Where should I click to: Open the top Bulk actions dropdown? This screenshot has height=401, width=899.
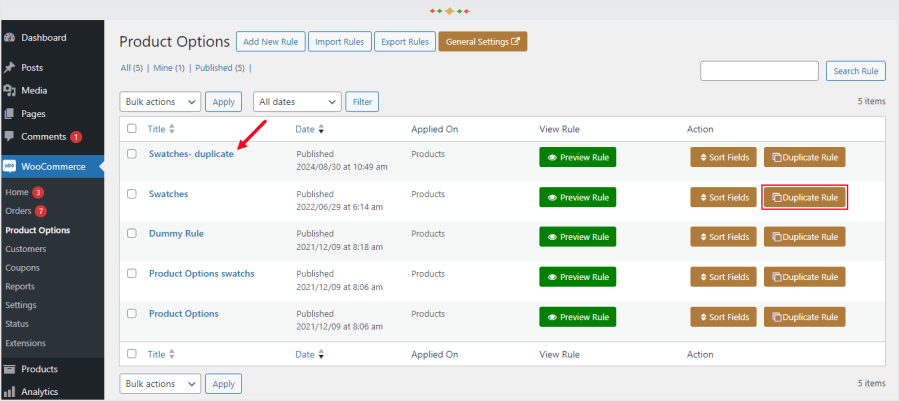pos(161,102)
